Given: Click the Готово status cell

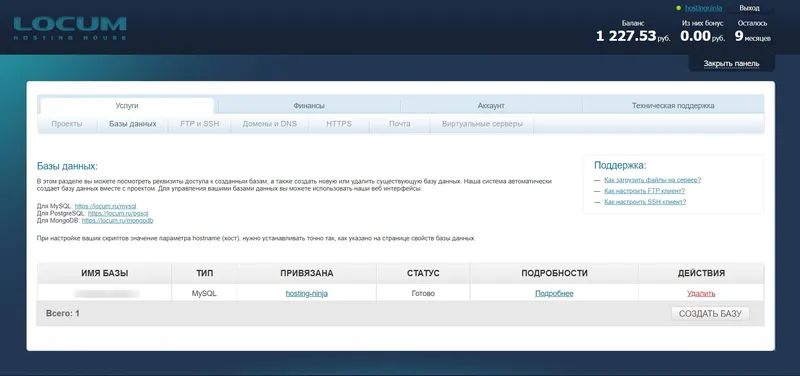Looking at the screenshot, I should pos(423,293).
